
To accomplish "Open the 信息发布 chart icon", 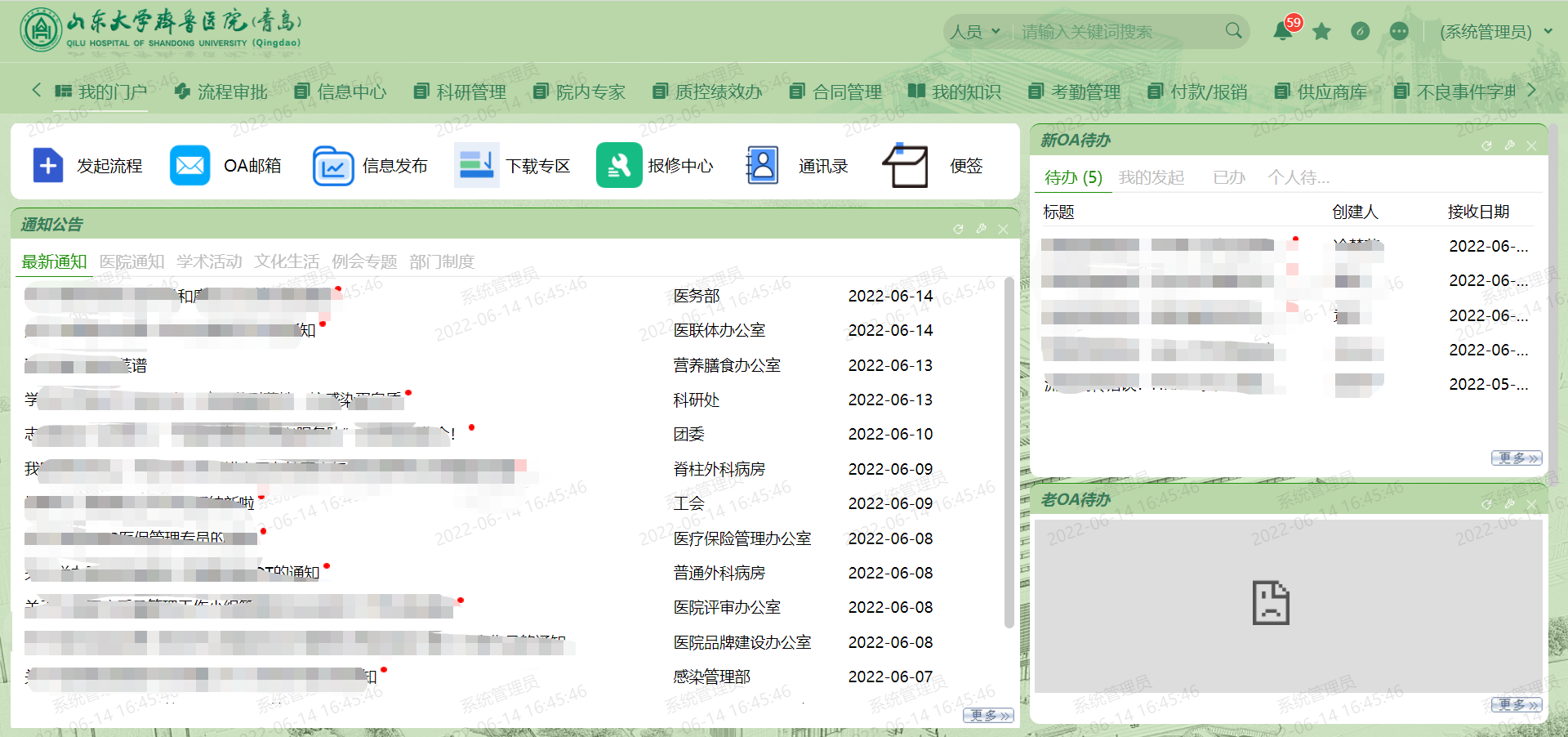I will point(333,166).
